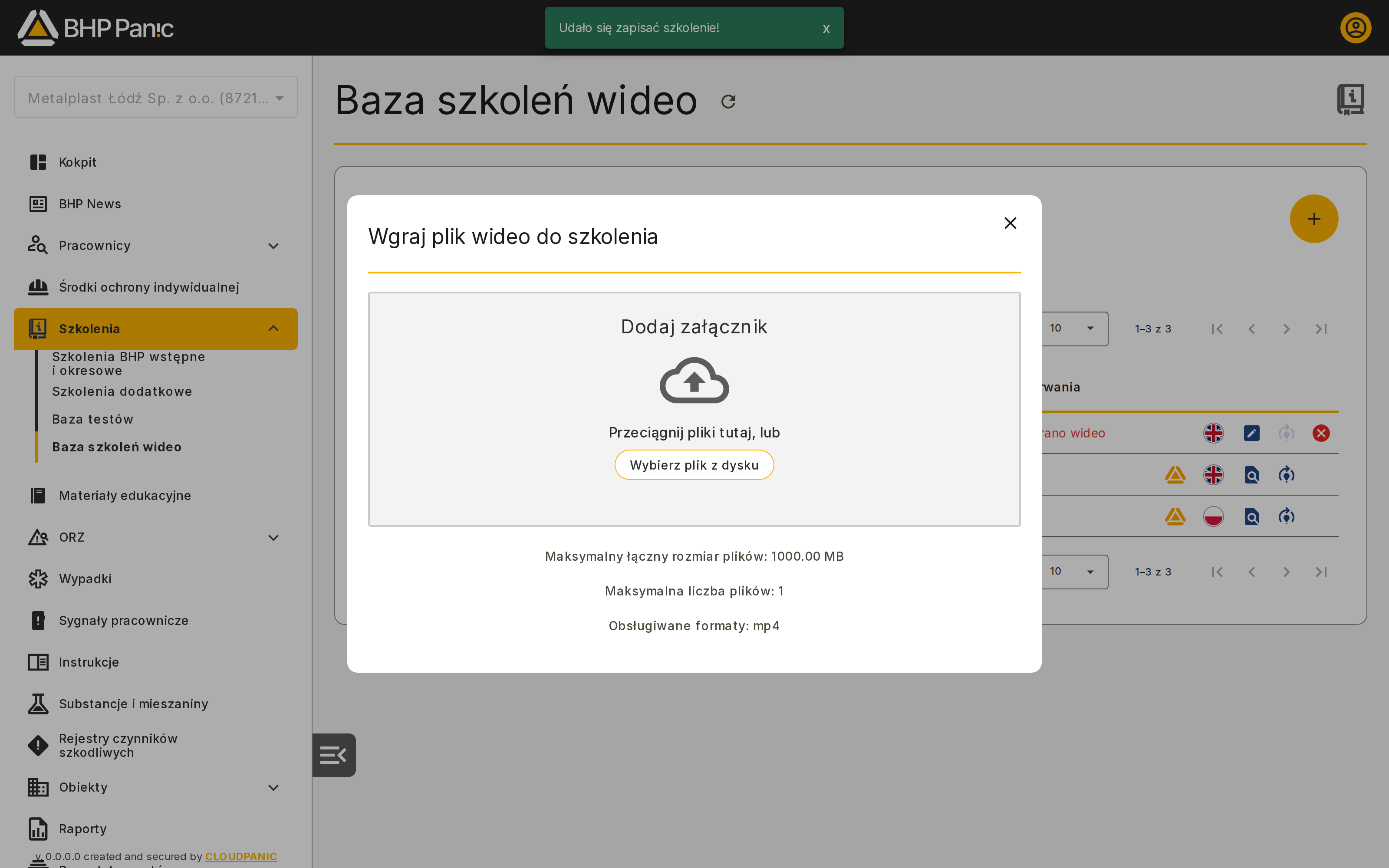Open Rejestry czynników szkodliwych

(x=155, y=745)
